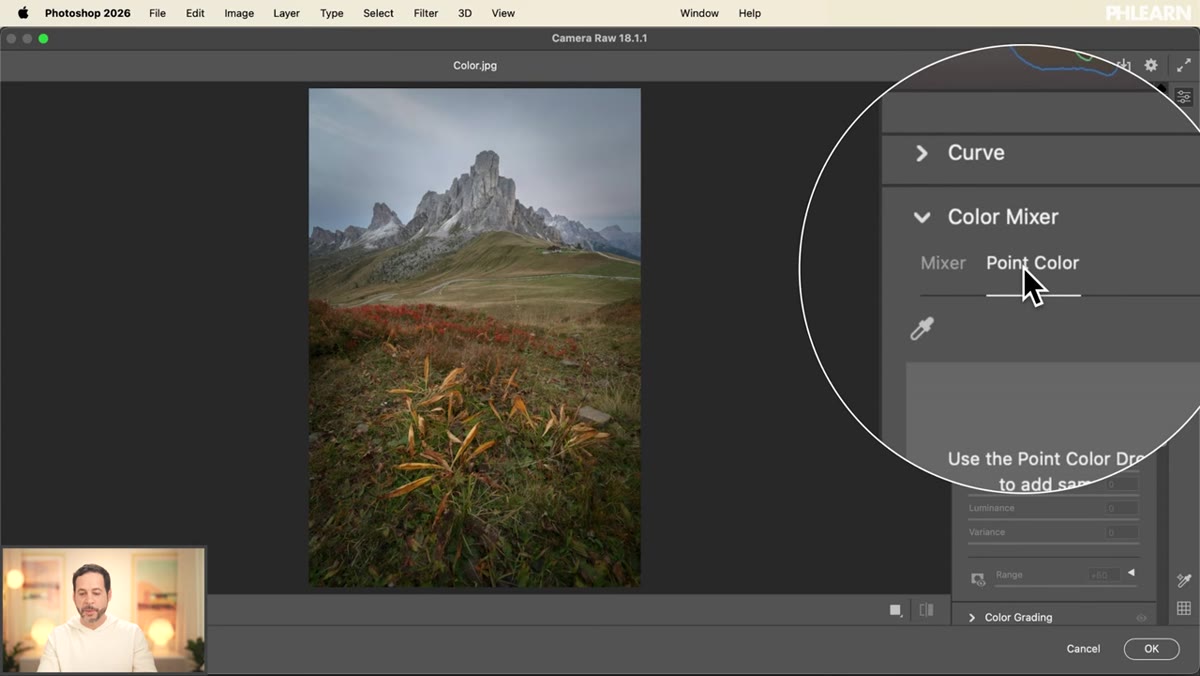Click the Luminance slider track
This screenshot has height=676, width=1200.
pyautogui.click(x=1053, y=519)
